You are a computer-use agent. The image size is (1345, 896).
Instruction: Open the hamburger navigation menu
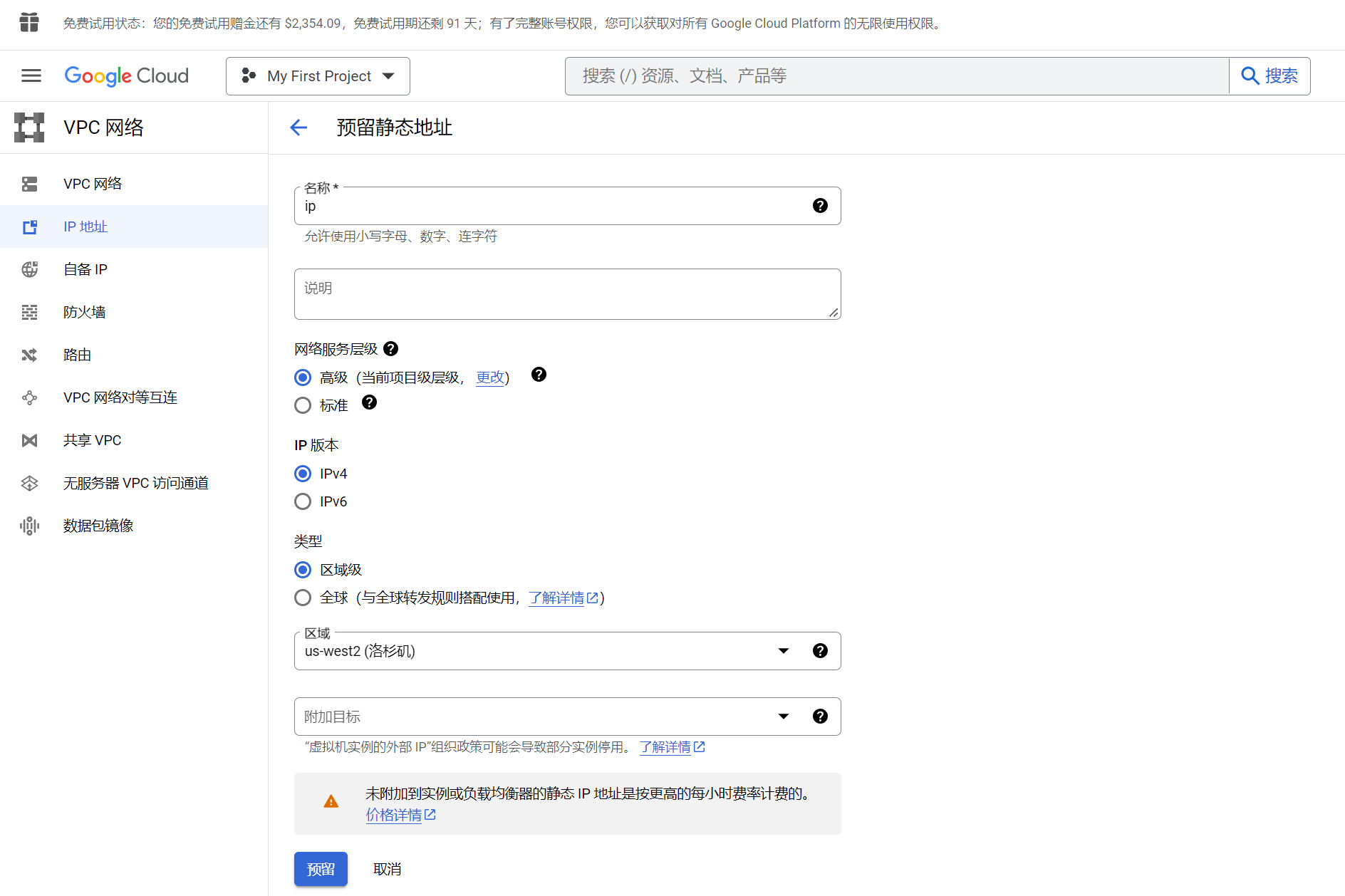pyautogui.click(x=31, y=75)
